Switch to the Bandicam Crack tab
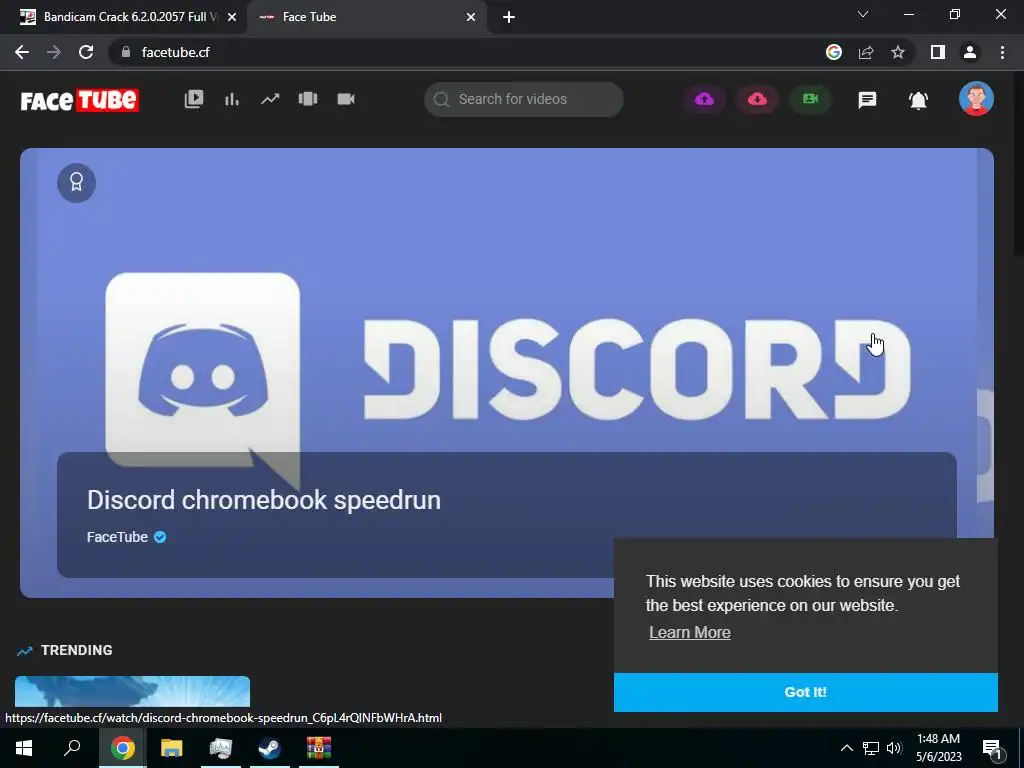 123,17
